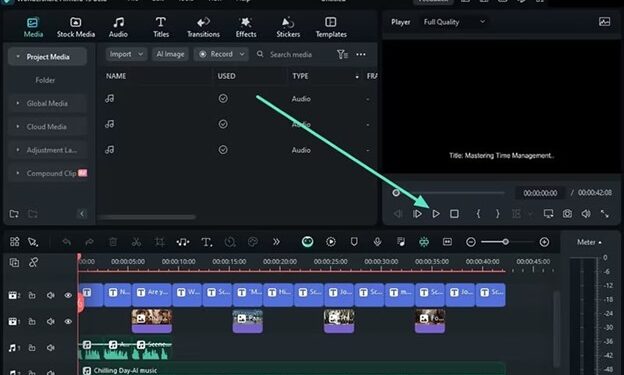Click the Redo icon
Viewport: 624px width, 375px height.
90,242
